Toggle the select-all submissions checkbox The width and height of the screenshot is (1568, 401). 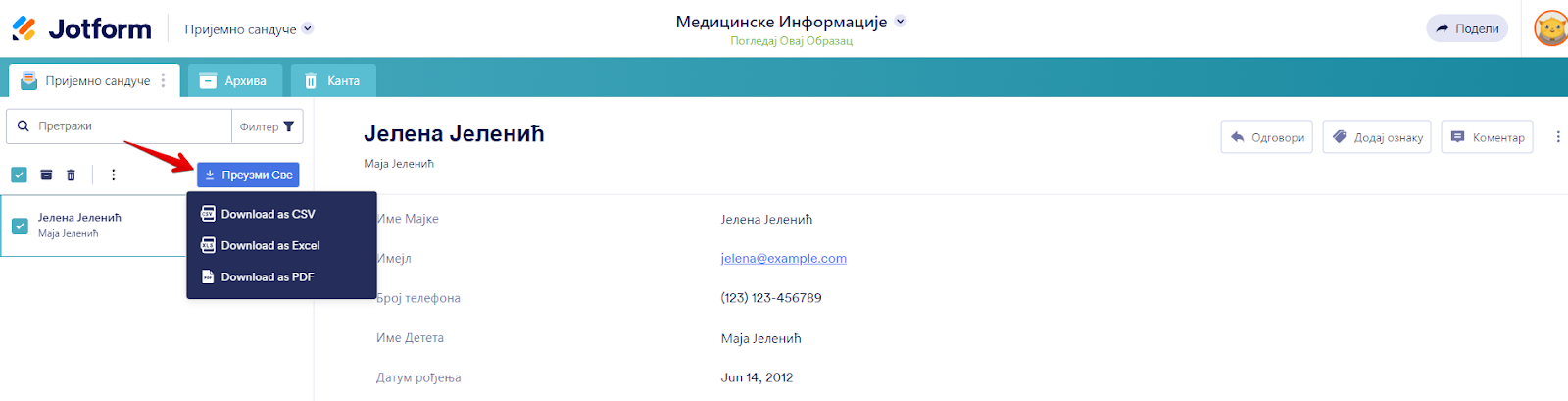(x=19, y=175)
